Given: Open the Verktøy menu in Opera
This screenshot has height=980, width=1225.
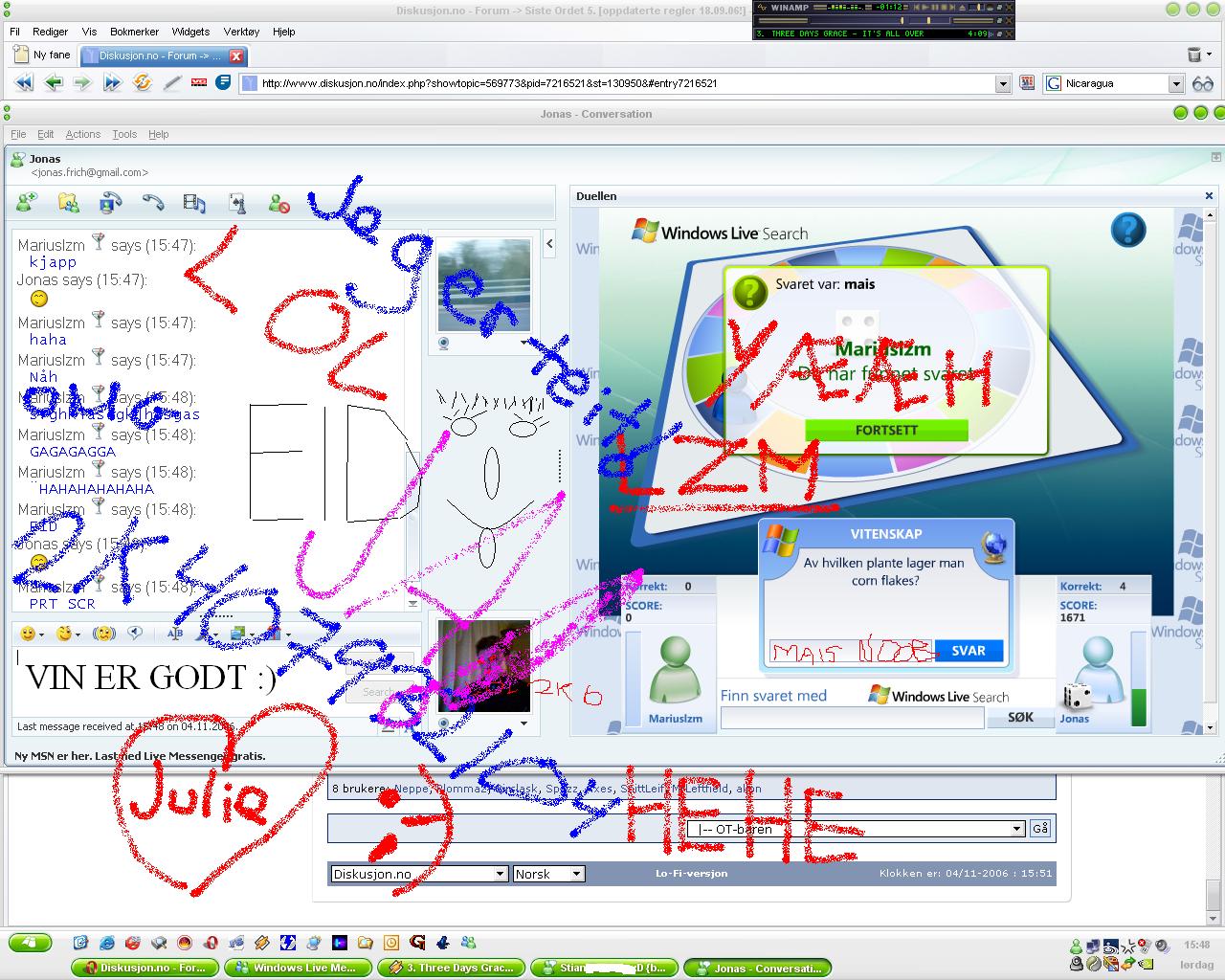Looking at the screenshot, I should [241, 32].
